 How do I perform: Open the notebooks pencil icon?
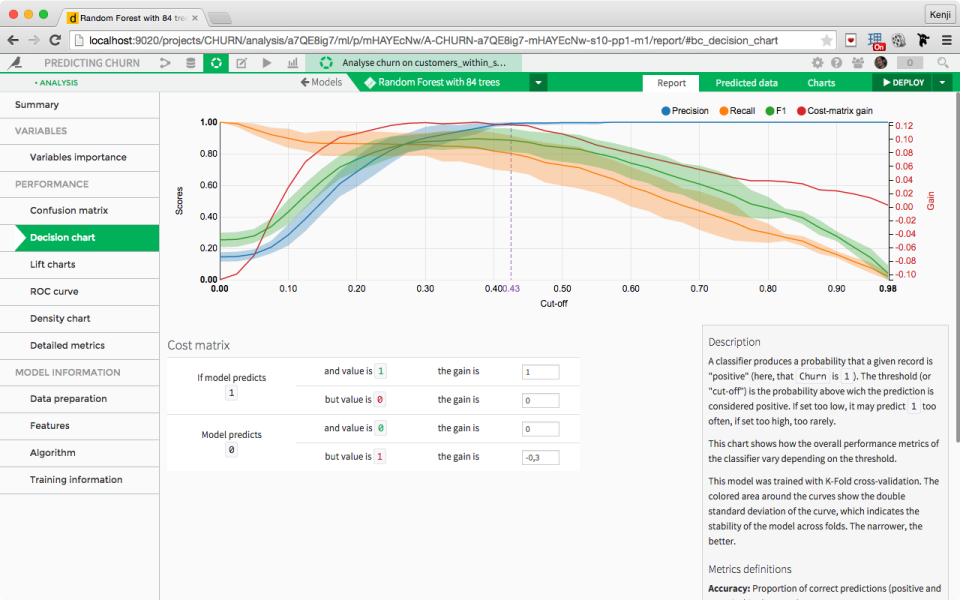[x=240, y=62]
